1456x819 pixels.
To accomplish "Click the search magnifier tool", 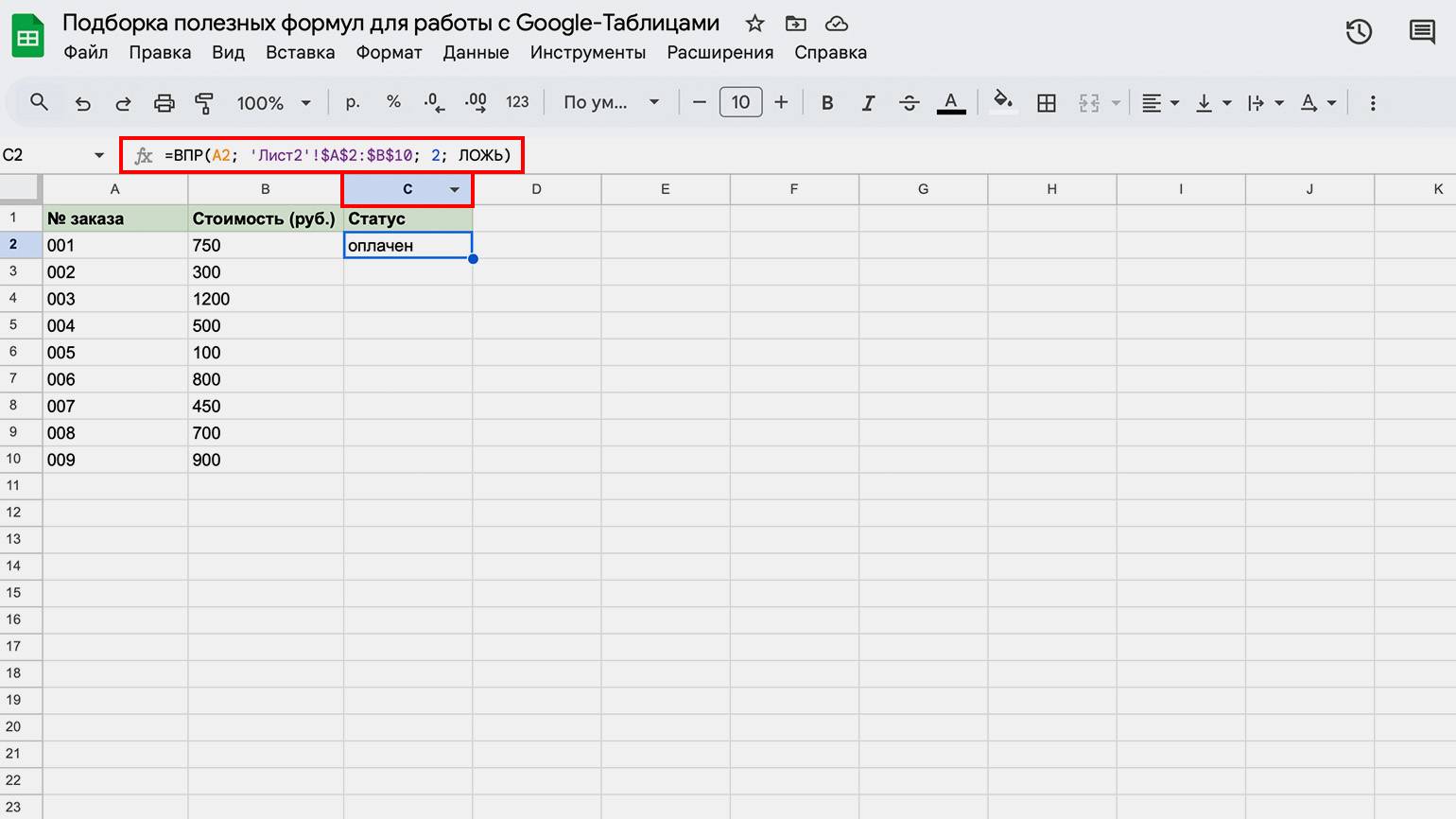I will click(39, 102).
